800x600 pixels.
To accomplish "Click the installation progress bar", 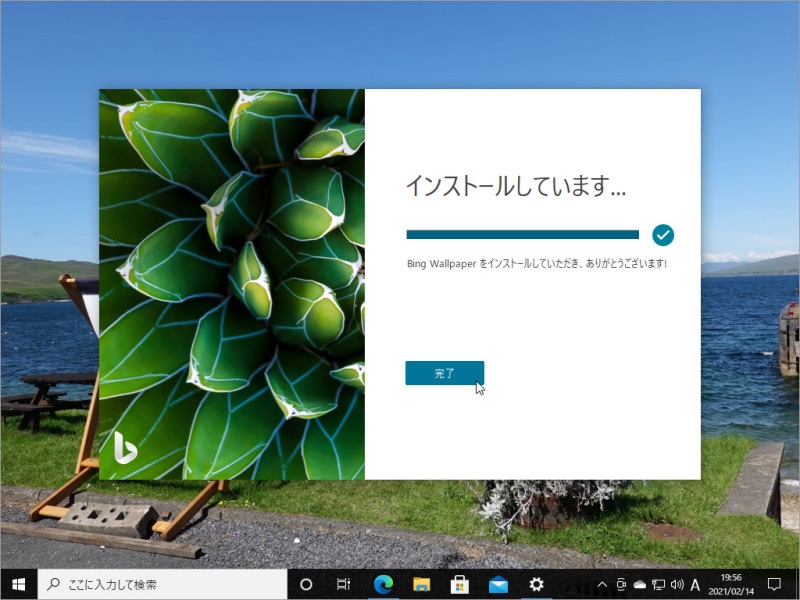I will click(x=520, y=233).
